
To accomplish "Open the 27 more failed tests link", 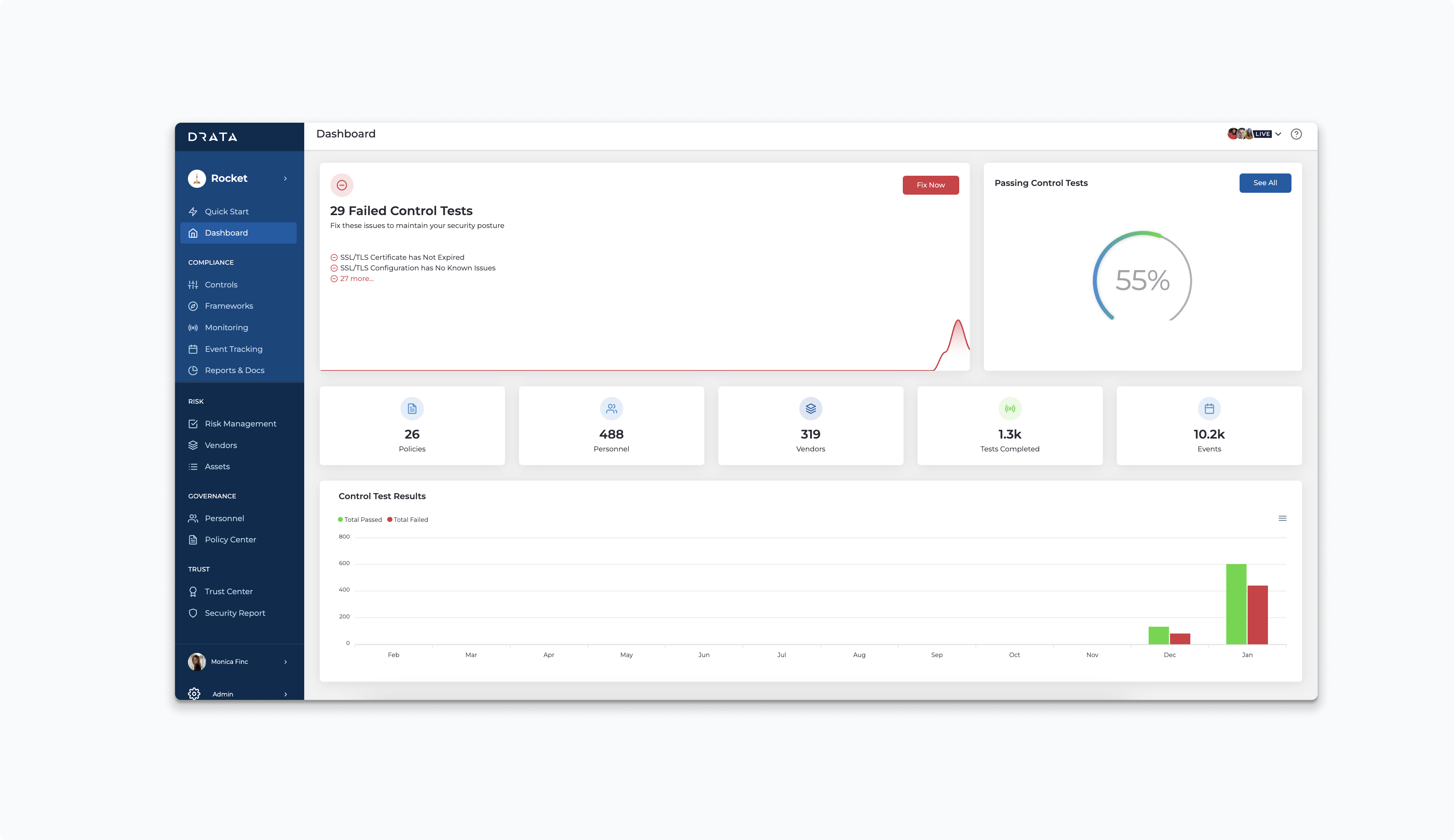I will [356, 279].
